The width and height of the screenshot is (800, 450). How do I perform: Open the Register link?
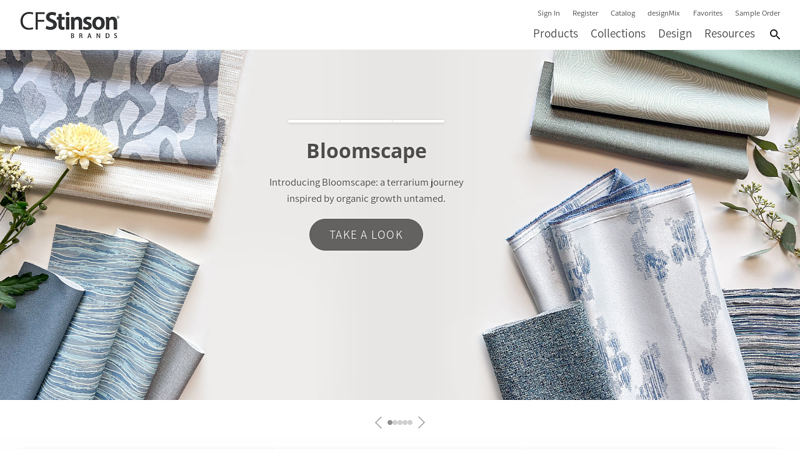coord(585,13)
